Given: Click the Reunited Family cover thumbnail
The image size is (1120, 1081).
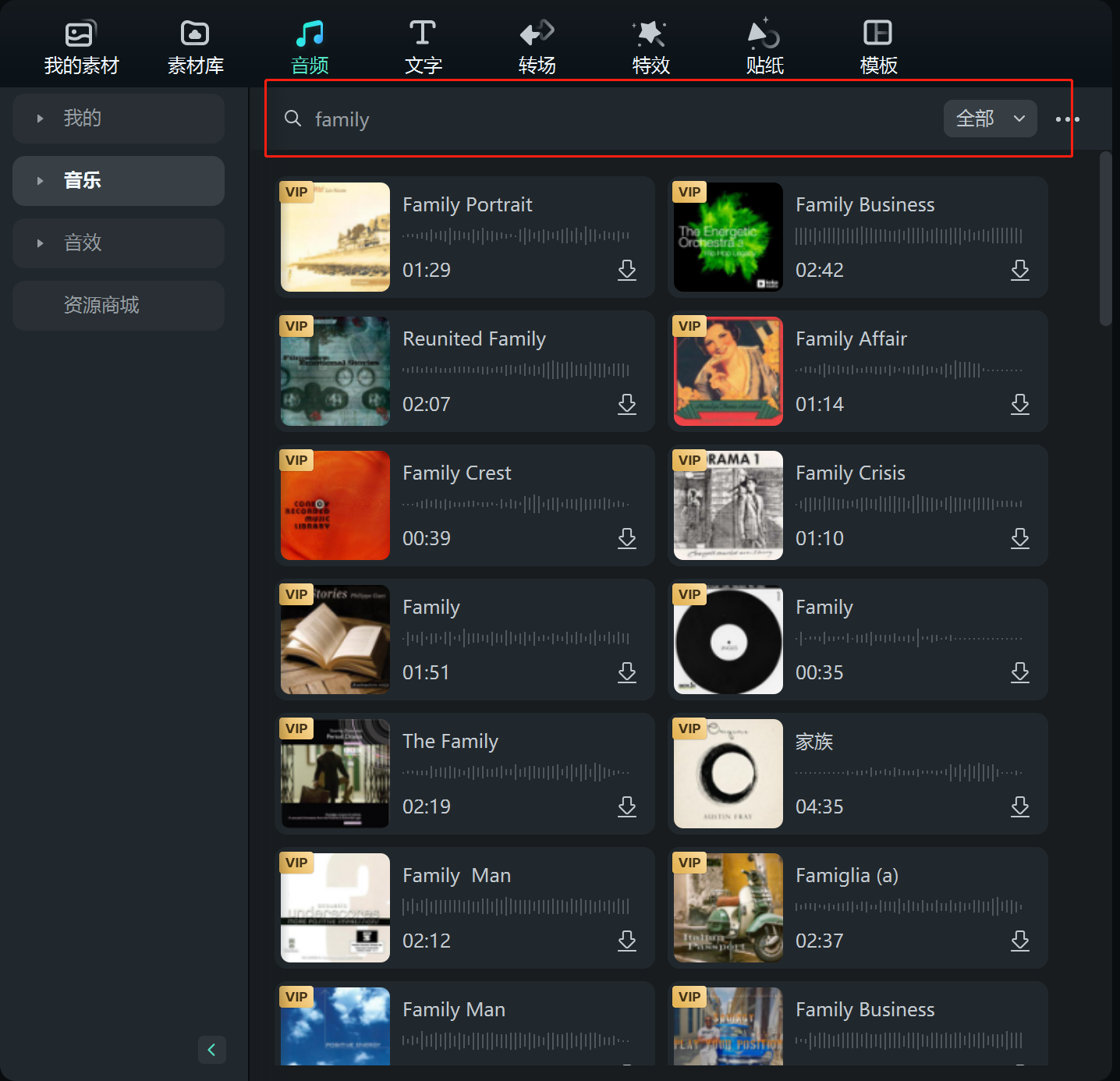Looking at the screenshot, I should pos(335,371).
